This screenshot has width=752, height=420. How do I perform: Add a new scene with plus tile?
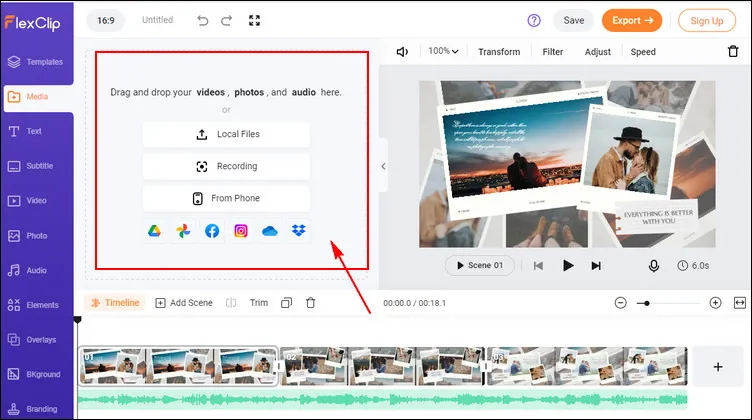718,367
